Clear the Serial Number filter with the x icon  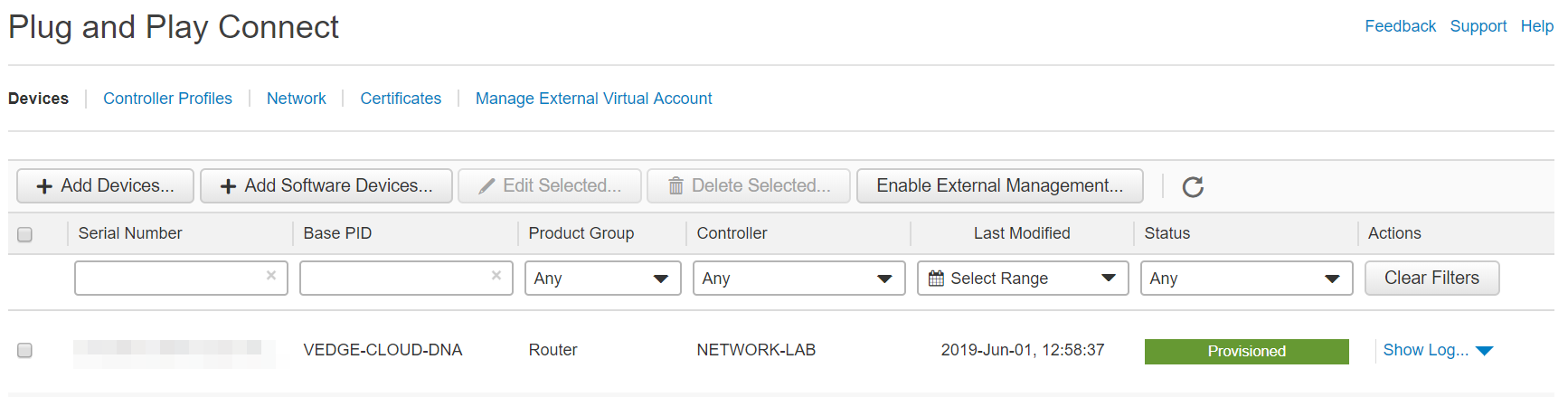coord(271,276)
